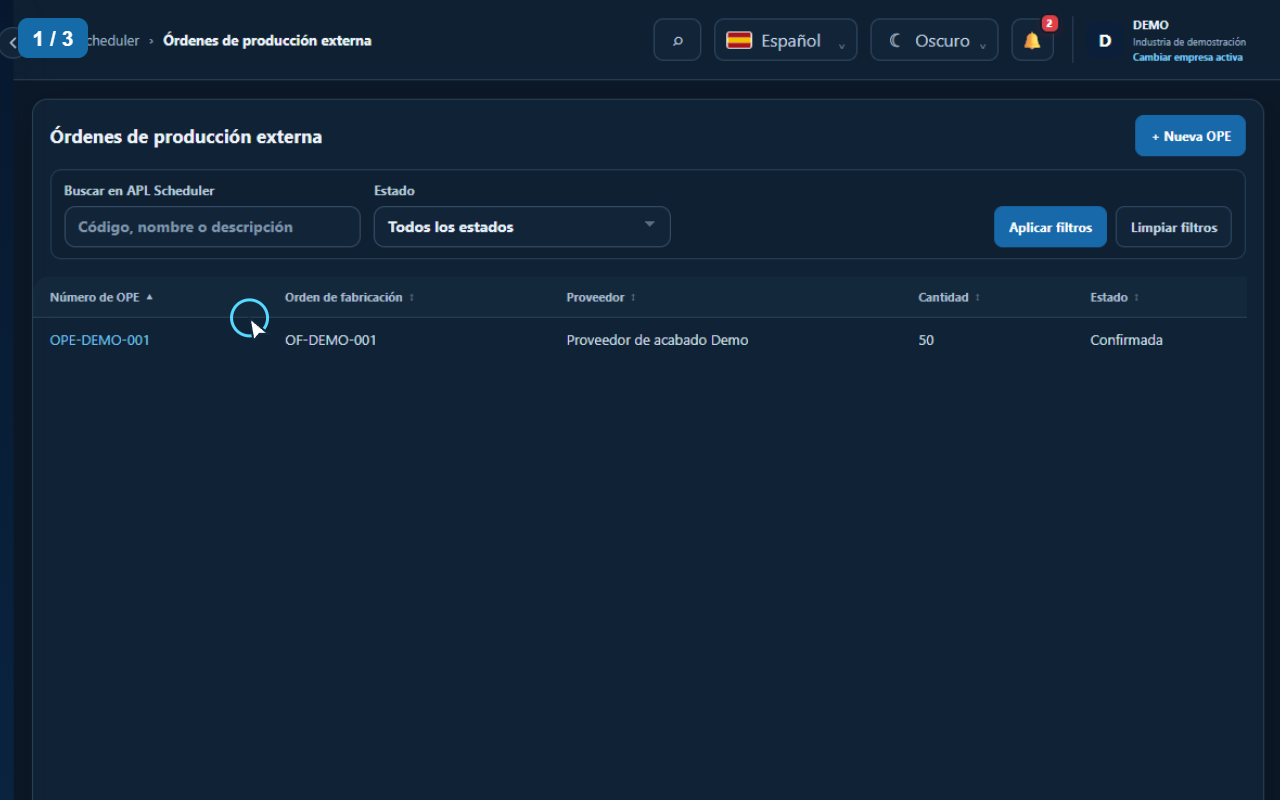Click Aplicar filtros button
The image size is (1280, 800).
click(x=1050, y=227)
